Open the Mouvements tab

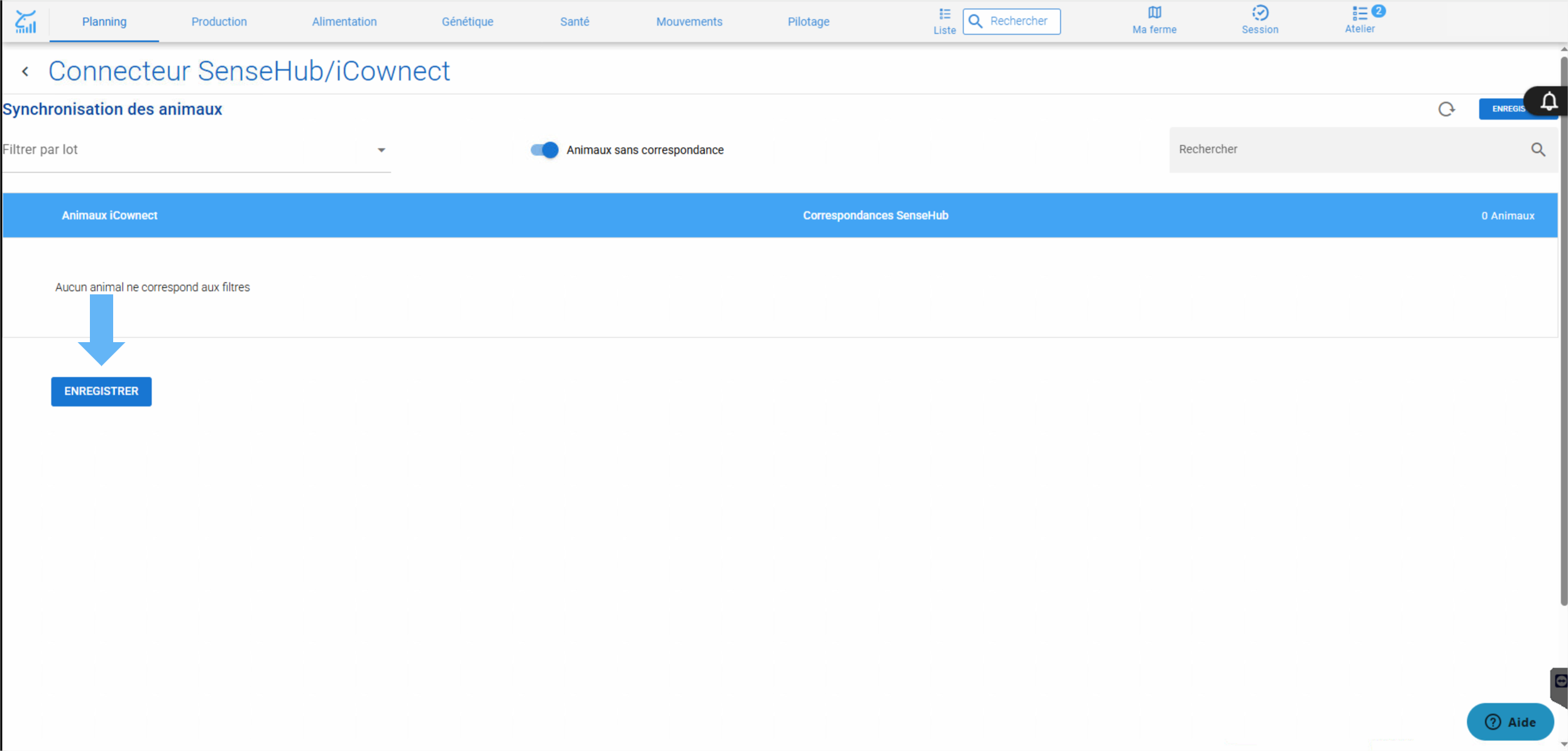point(689,21)
